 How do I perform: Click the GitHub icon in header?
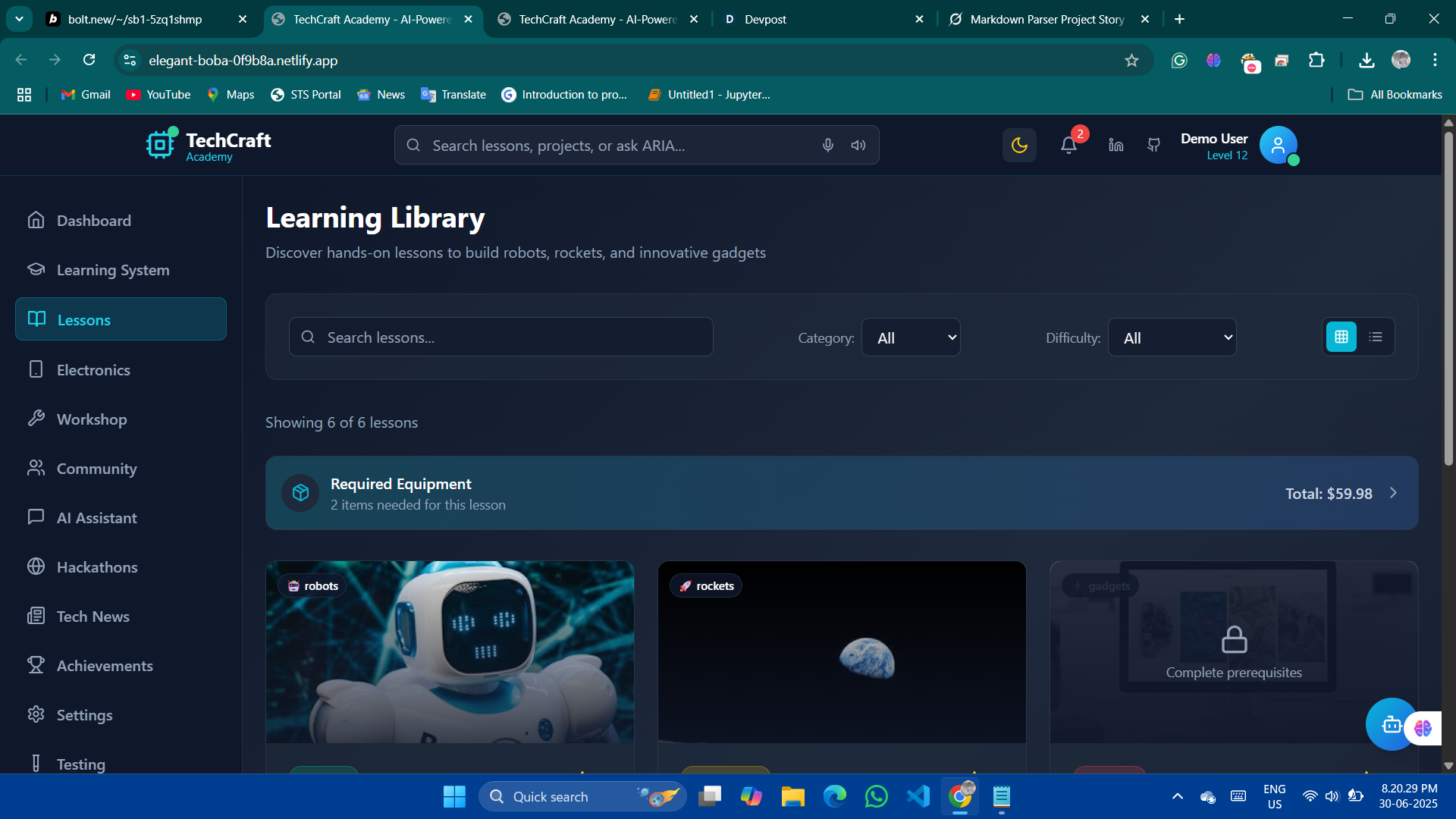coord(1153,145)
